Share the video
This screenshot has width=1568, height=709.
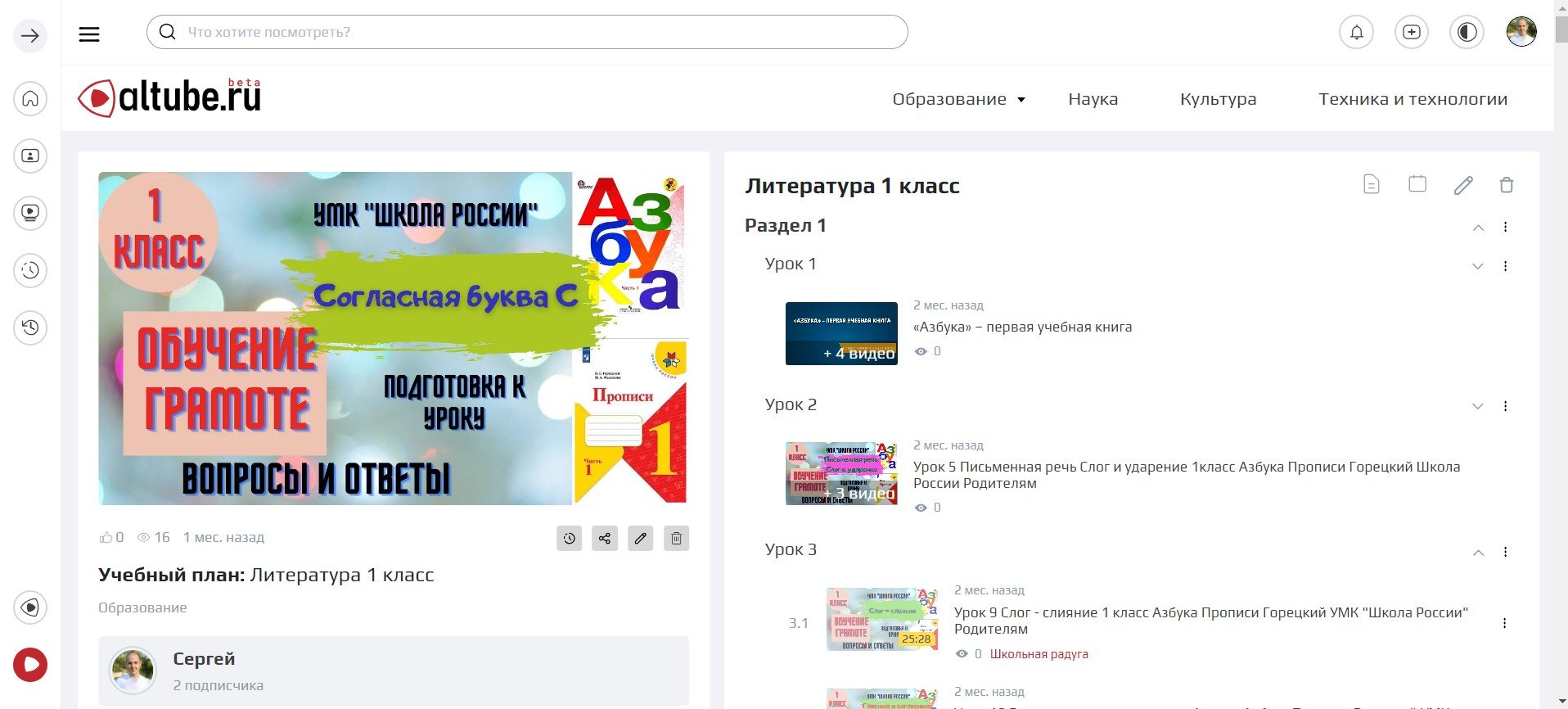tap(605, 539)
